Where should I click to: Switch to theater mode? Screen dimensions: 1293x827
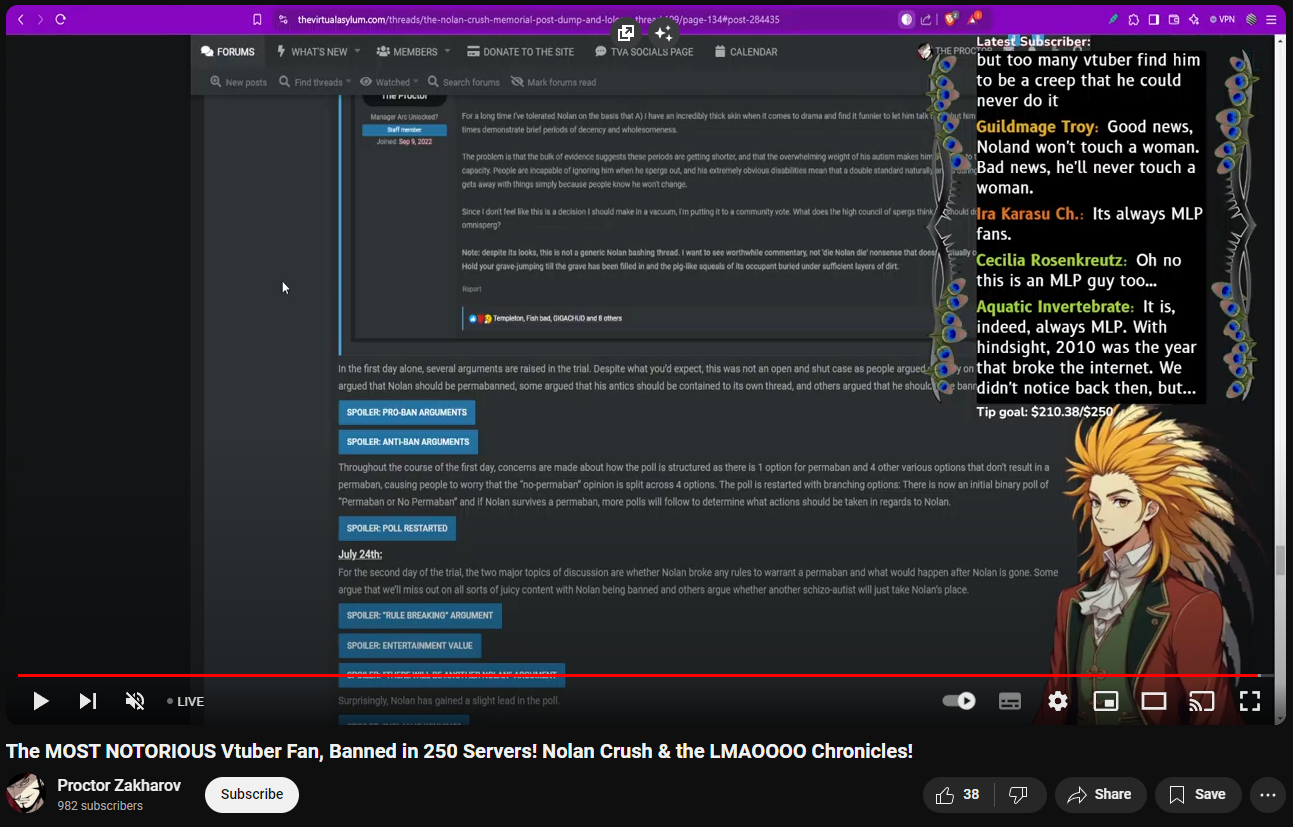click(1154, 701)
